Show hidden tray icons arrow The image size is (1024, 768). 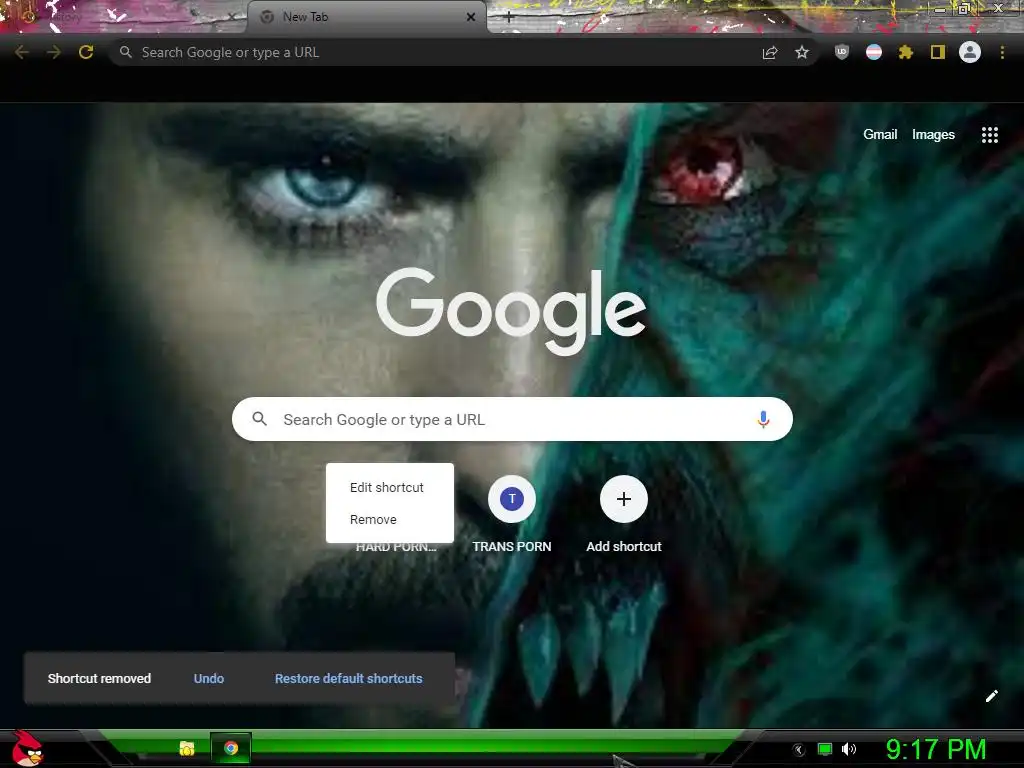(x=799, y=750)
